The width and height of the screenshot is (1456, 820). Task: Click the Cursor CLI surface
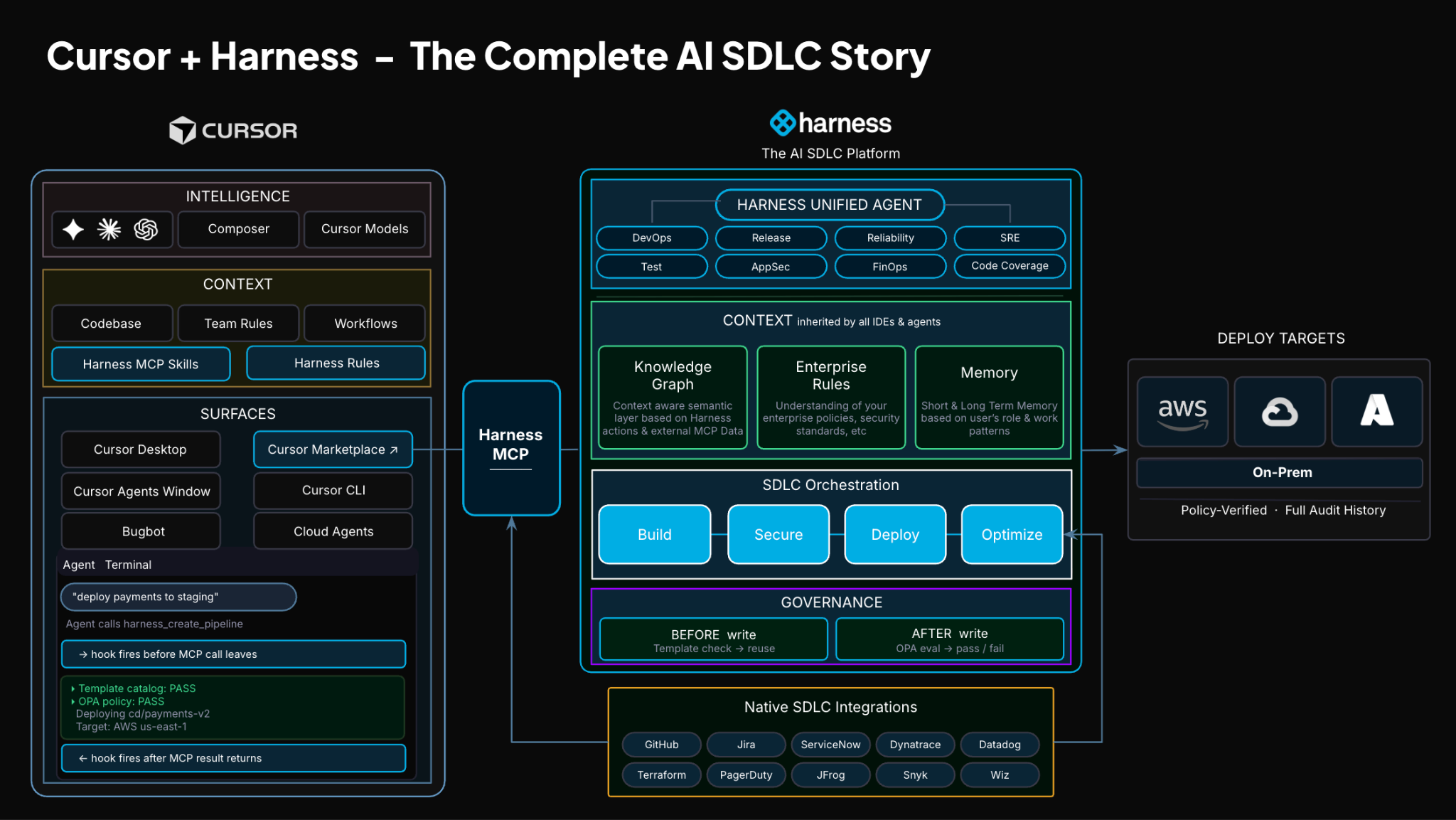(333, 490)
